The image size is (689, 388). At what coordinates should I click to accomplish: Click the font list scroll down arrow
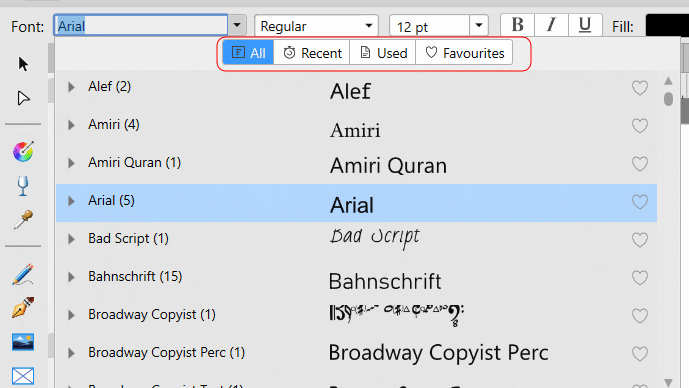(668, 383)
